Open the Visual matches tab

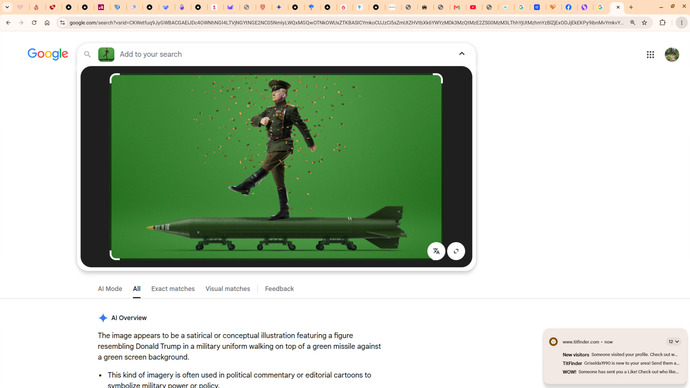(x=228, y=289)
